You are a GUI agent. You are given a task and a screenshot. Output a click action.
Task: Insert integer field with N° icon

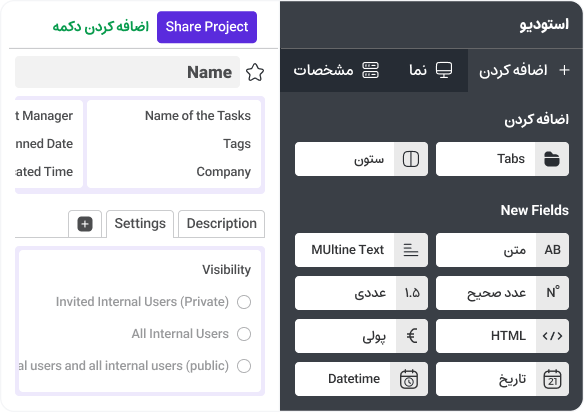(x=553, y=293)
